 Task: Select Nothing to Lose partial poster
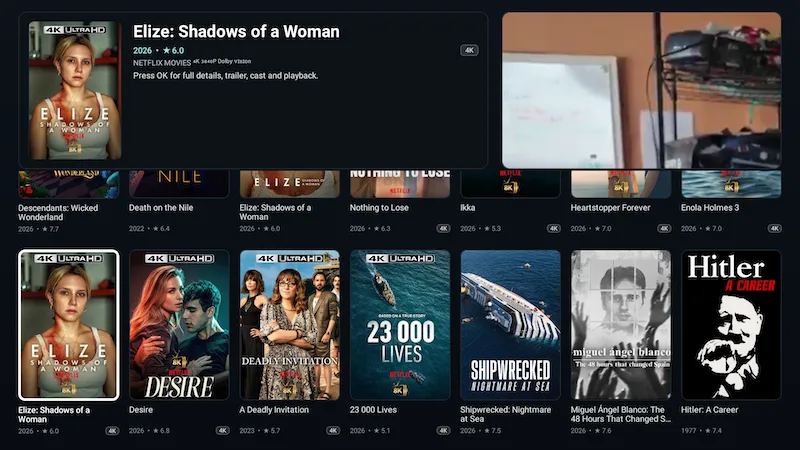point(400,184)
